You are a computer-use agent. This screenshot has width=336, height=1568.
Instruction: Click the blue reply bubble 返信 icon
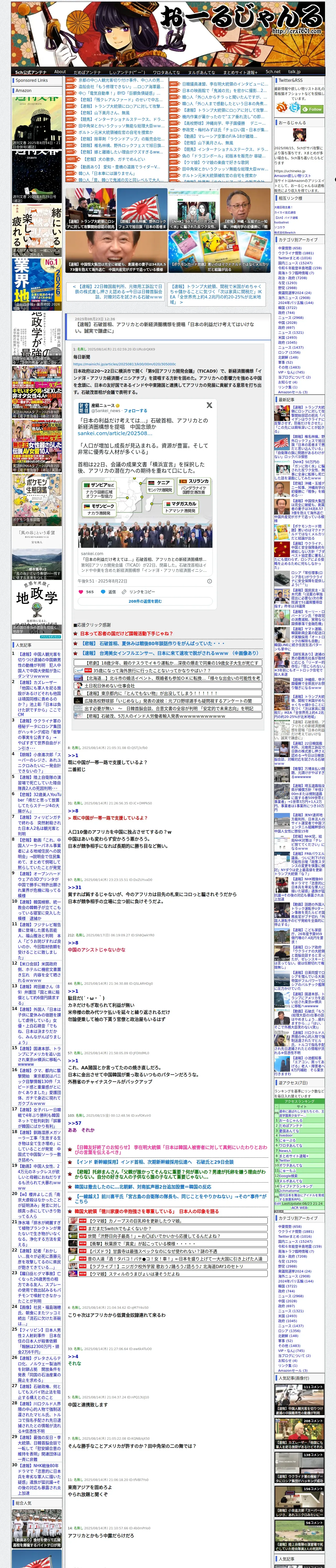[103, 592]
